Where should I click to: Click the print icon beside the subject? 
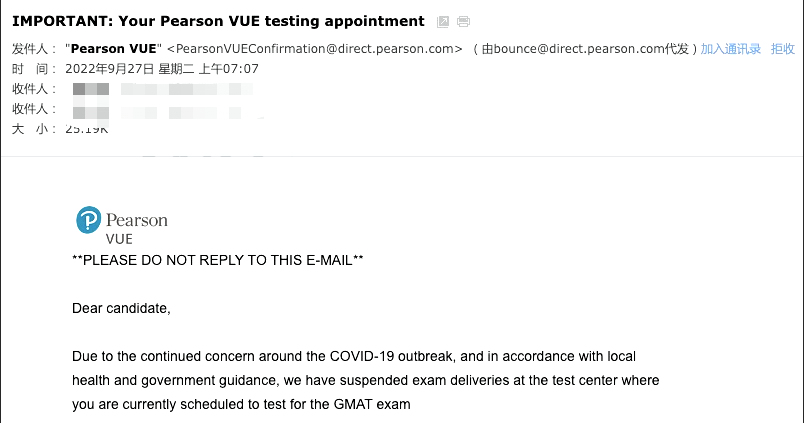(x=463, y=22)
